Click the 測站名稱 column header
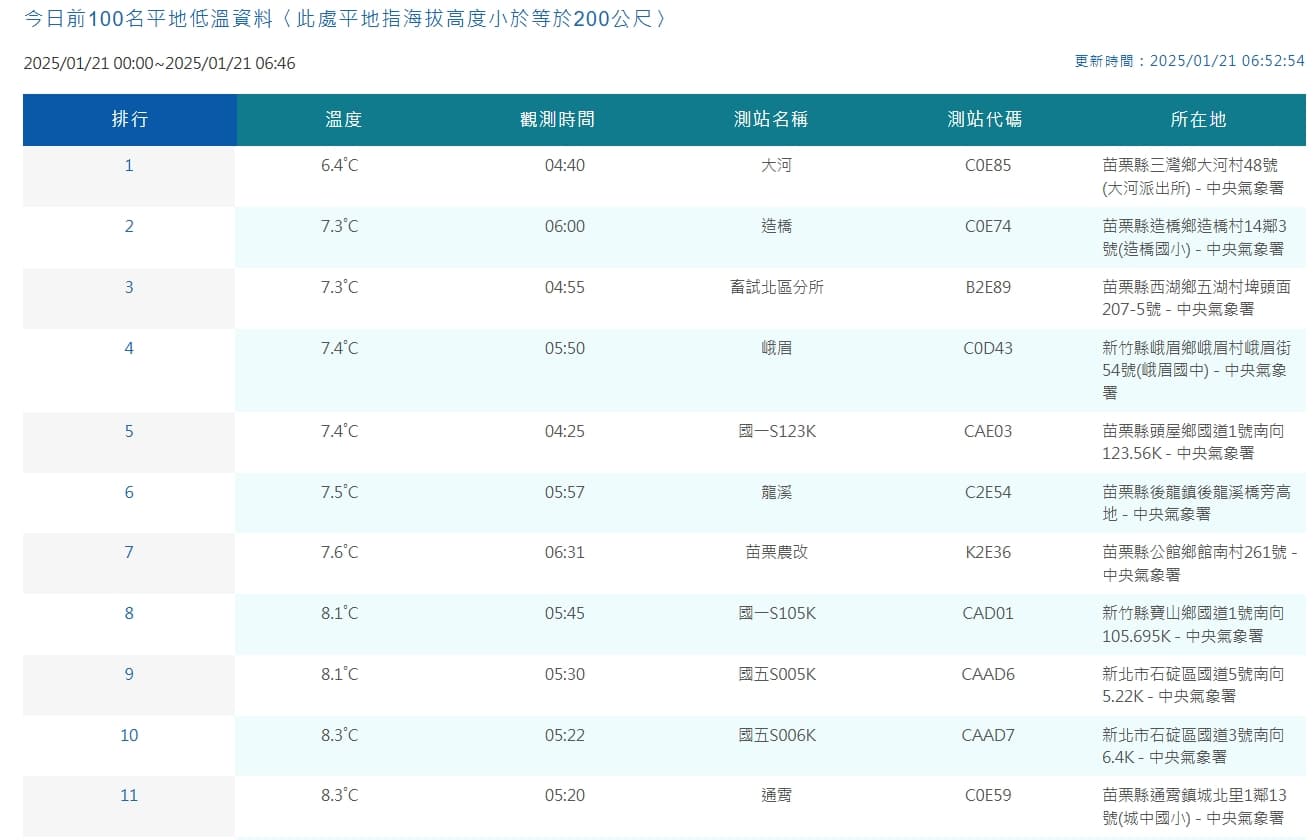This screenshot has height=840, width=1314. tap(771, 120)
